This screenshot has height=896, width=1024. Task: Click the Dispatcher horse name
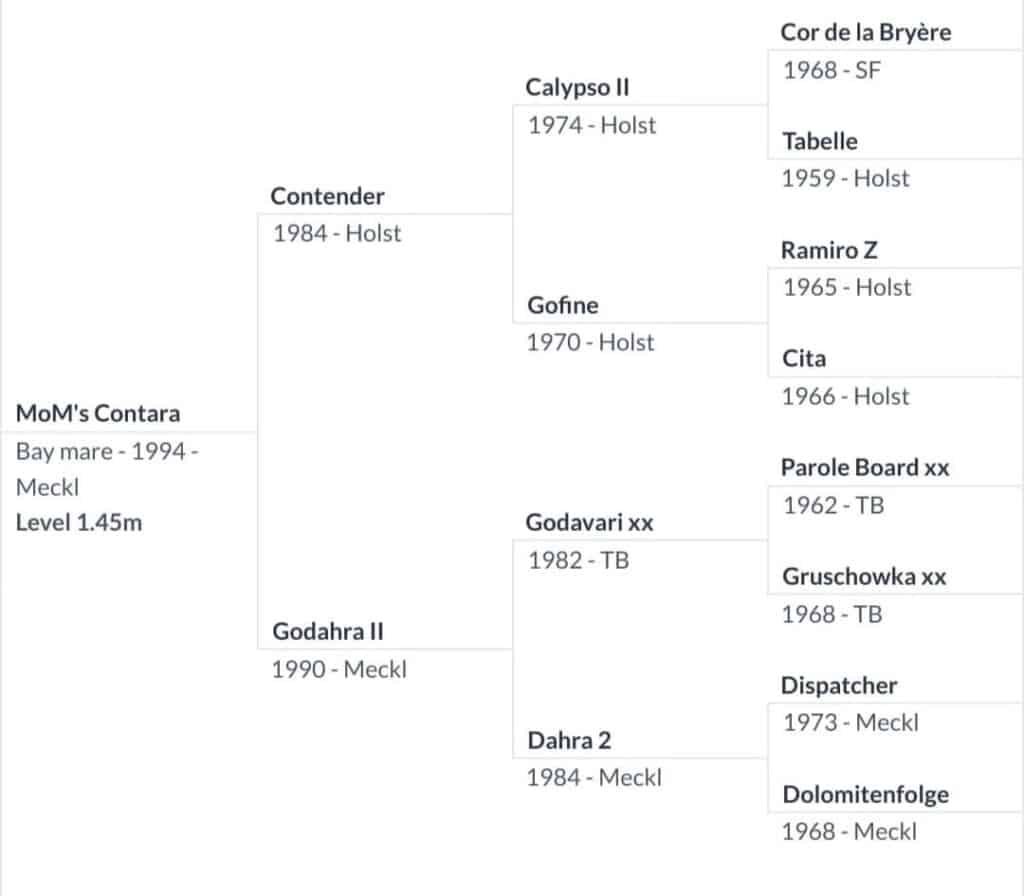[840, 686]
